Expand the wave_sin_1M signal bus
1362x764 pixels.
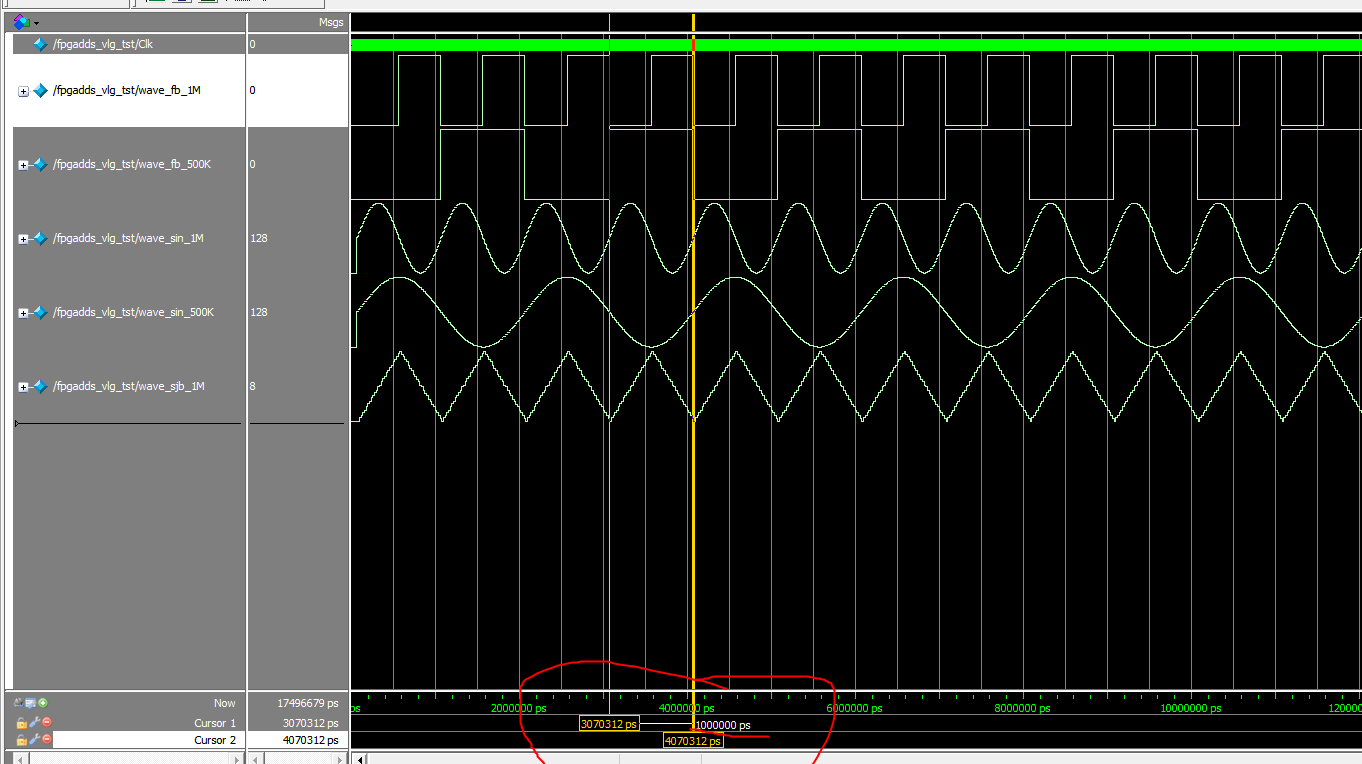[x=23, y=239]
